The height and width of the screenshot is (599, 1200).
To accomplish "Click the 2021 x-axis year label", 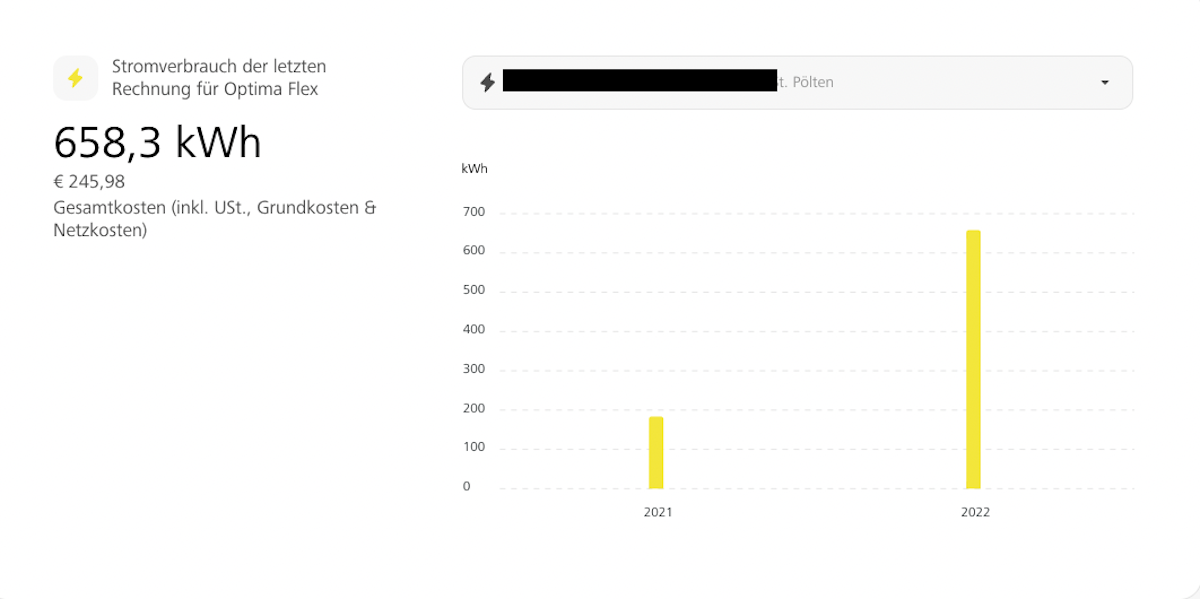I will click(x=658, y=512).
